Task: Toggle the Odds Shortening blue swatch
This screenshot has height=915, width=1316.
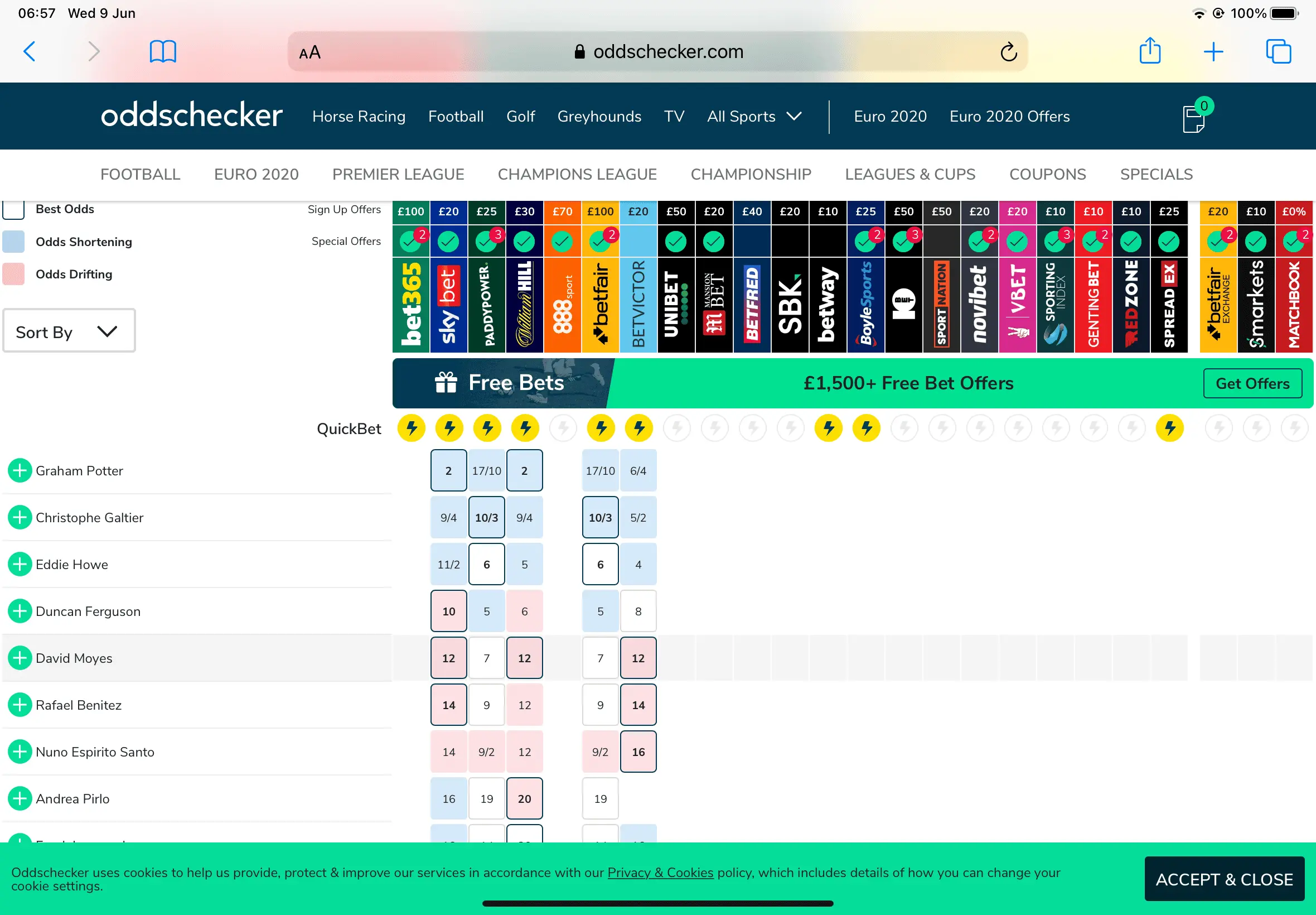Action: pyautogui.click(x=14, y=242)
